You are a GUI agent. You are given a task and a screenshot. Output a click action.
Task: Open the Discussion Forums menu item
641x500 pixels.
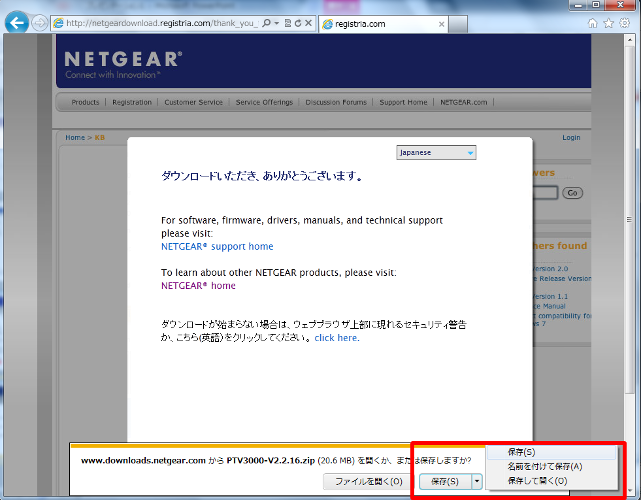pyautogui.click(x=336, y=102)
